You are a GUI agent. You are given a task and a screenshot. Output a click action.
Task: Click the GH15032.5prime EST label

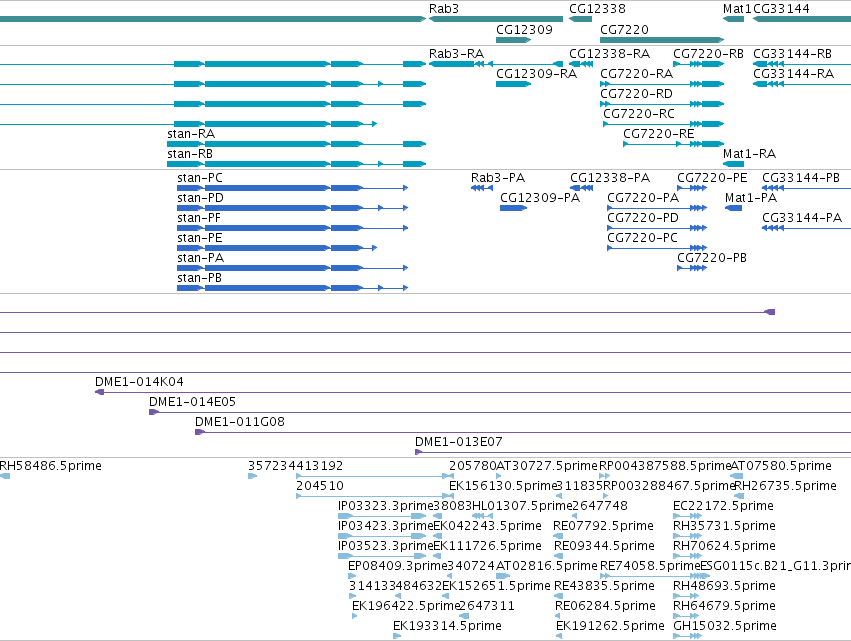pos(725,626)
